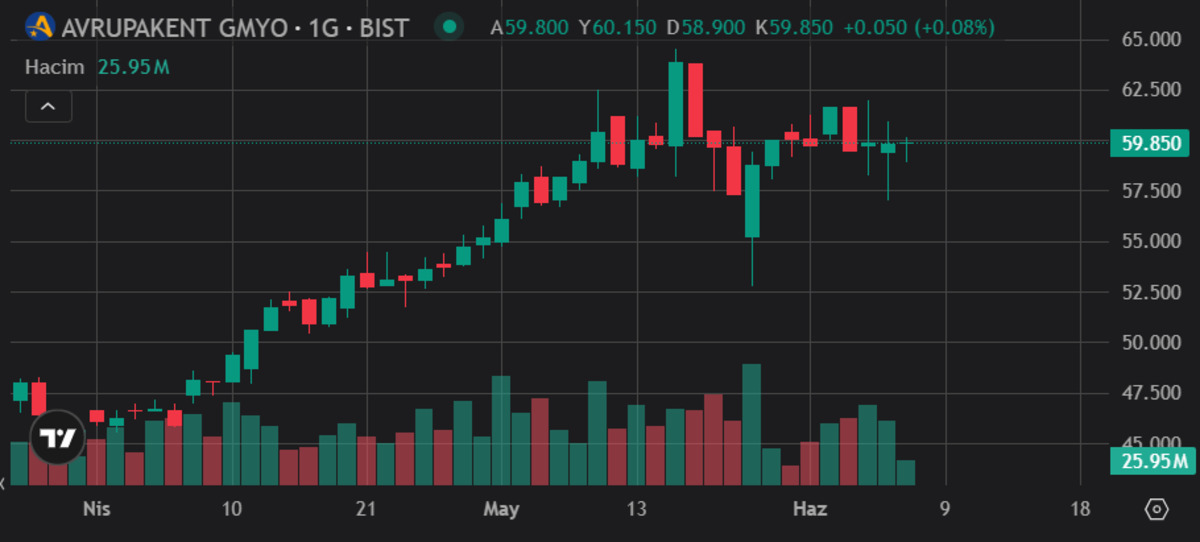
Task: Click the 47.500 price axis label
Action: click(x=1151, y=393)
